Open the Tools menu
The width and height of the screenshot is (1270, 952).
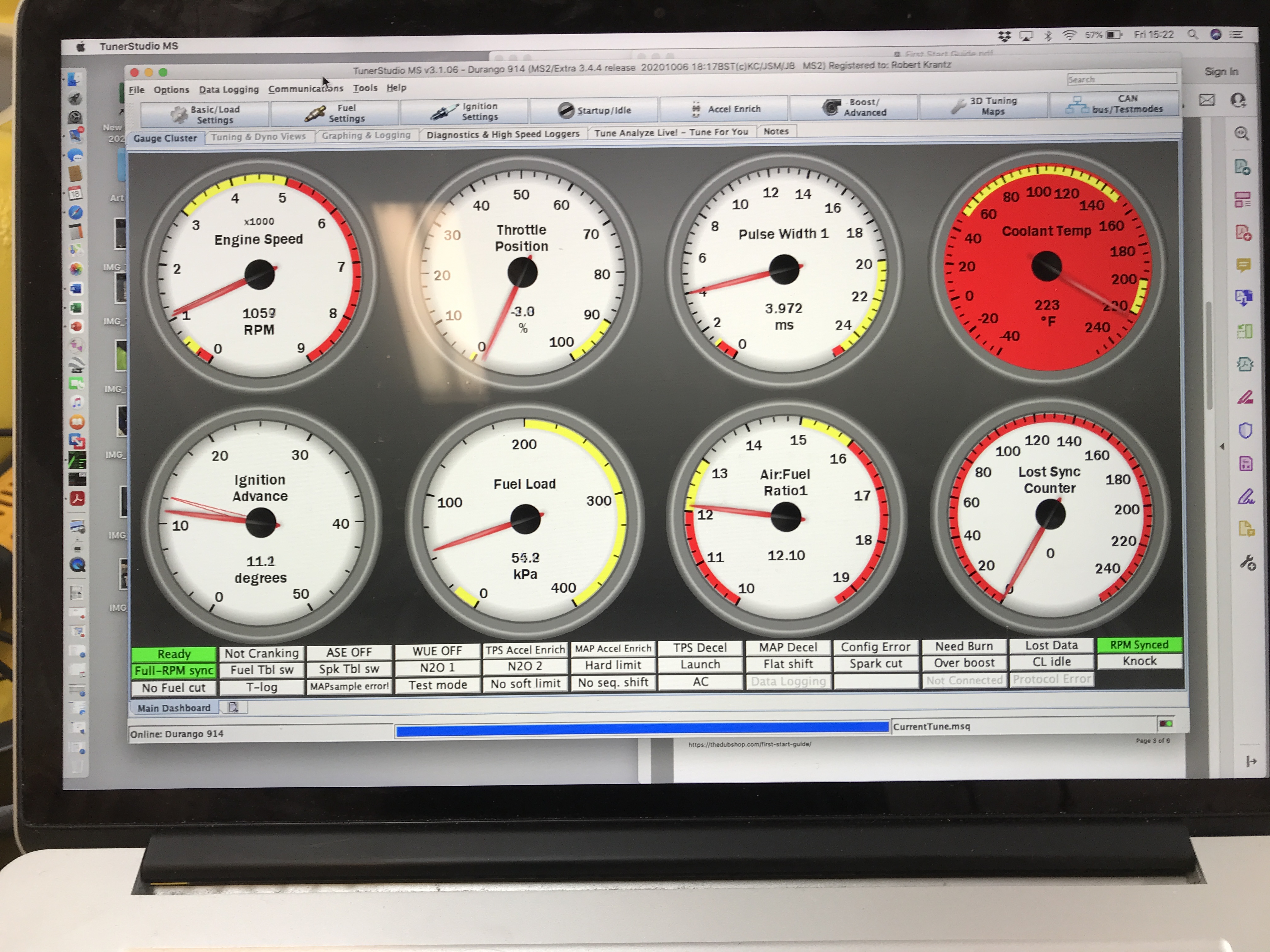pos(365,88)
